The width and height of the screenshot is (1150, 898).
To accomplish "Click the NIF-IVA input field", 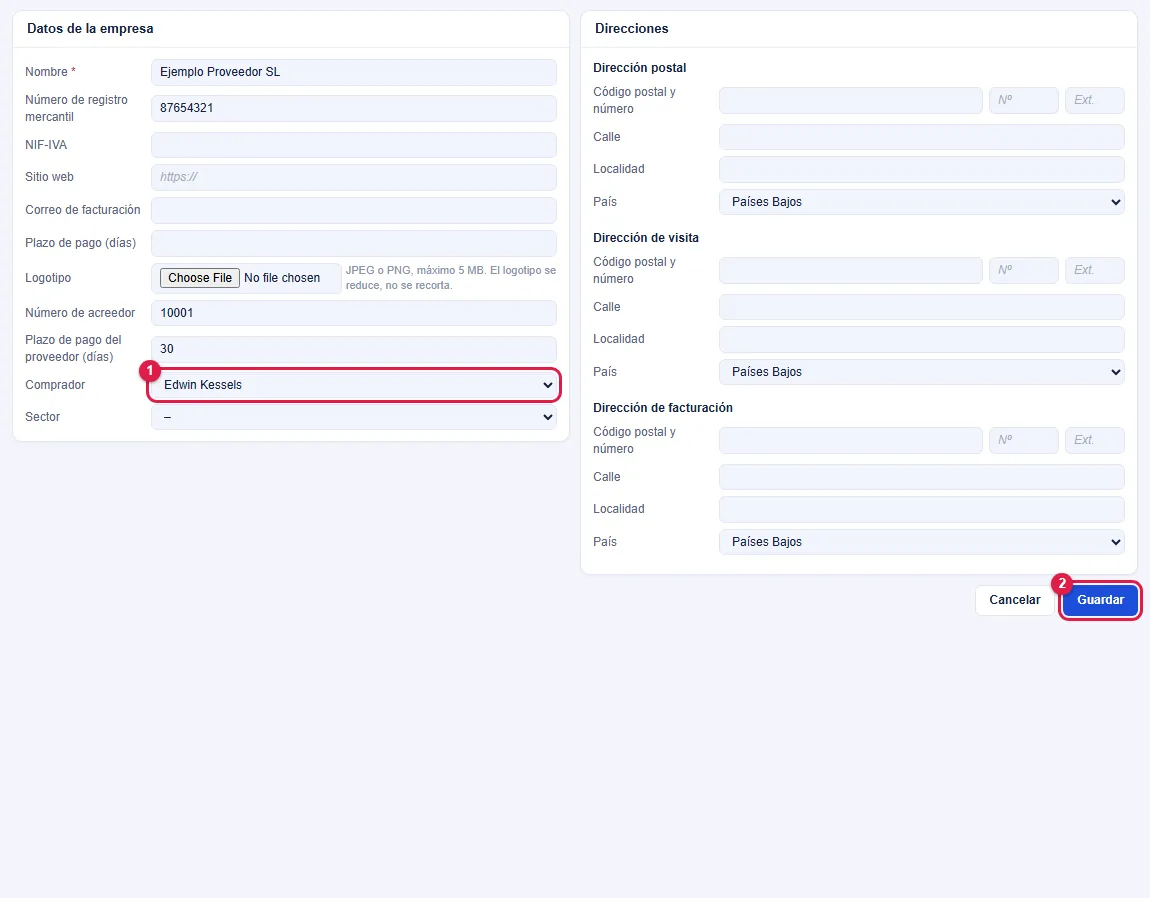I will pyautogui.click(x=354, y=145).
